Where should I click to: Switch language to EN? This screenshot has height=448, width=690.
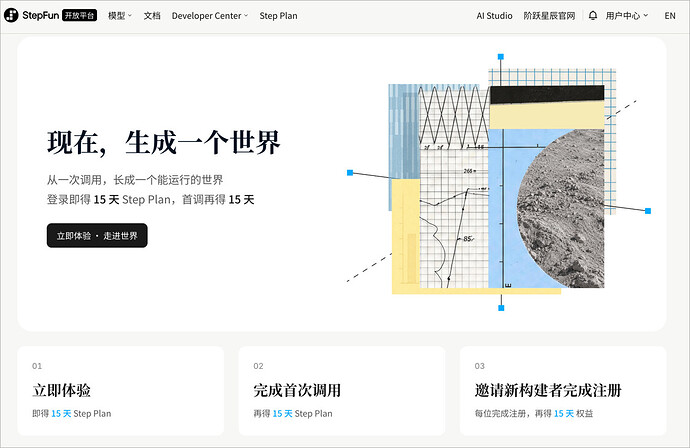(670, 16)
